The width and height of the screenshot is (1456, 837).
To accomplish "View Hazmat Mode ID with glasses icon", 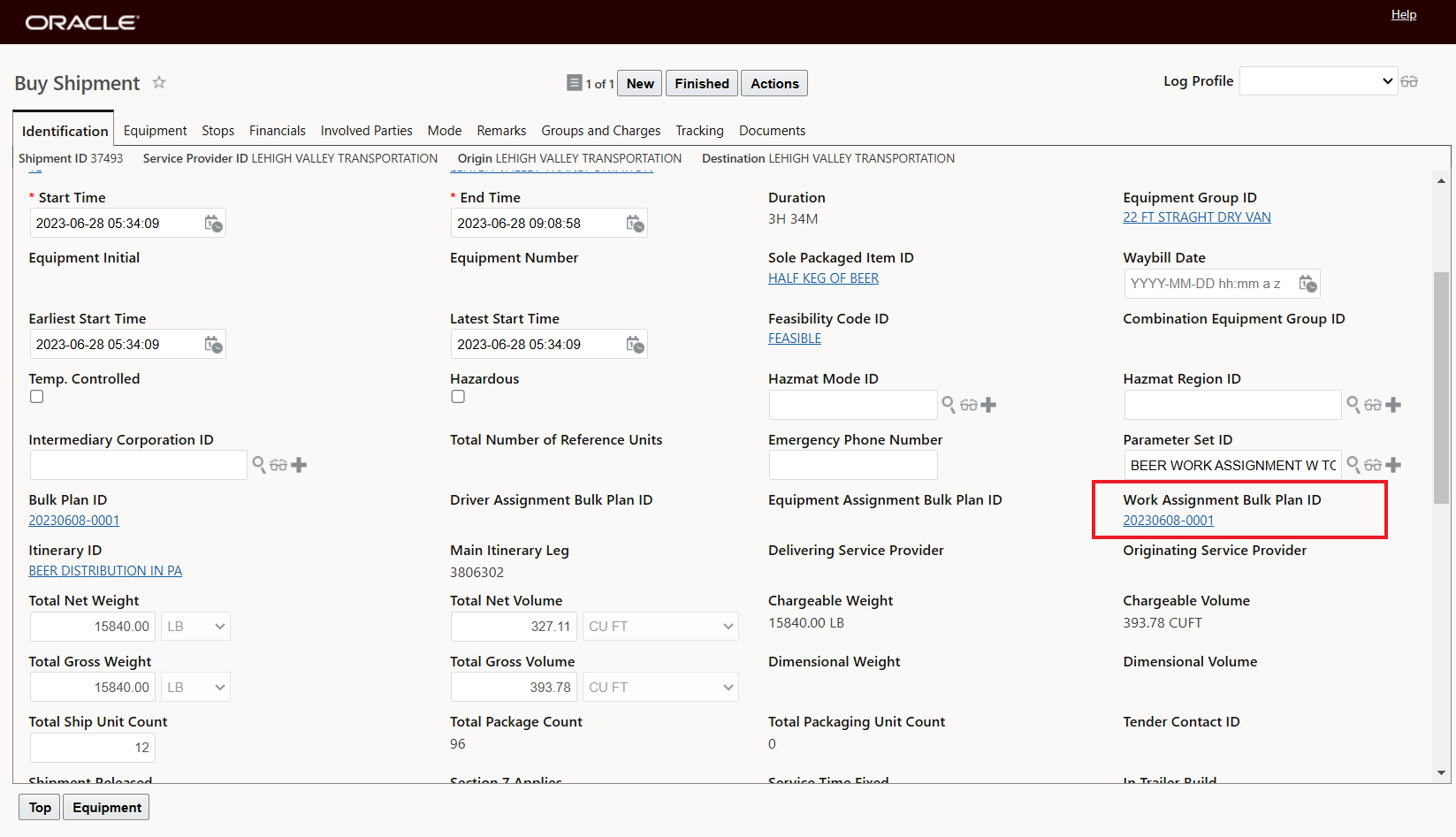I will 969,405.
